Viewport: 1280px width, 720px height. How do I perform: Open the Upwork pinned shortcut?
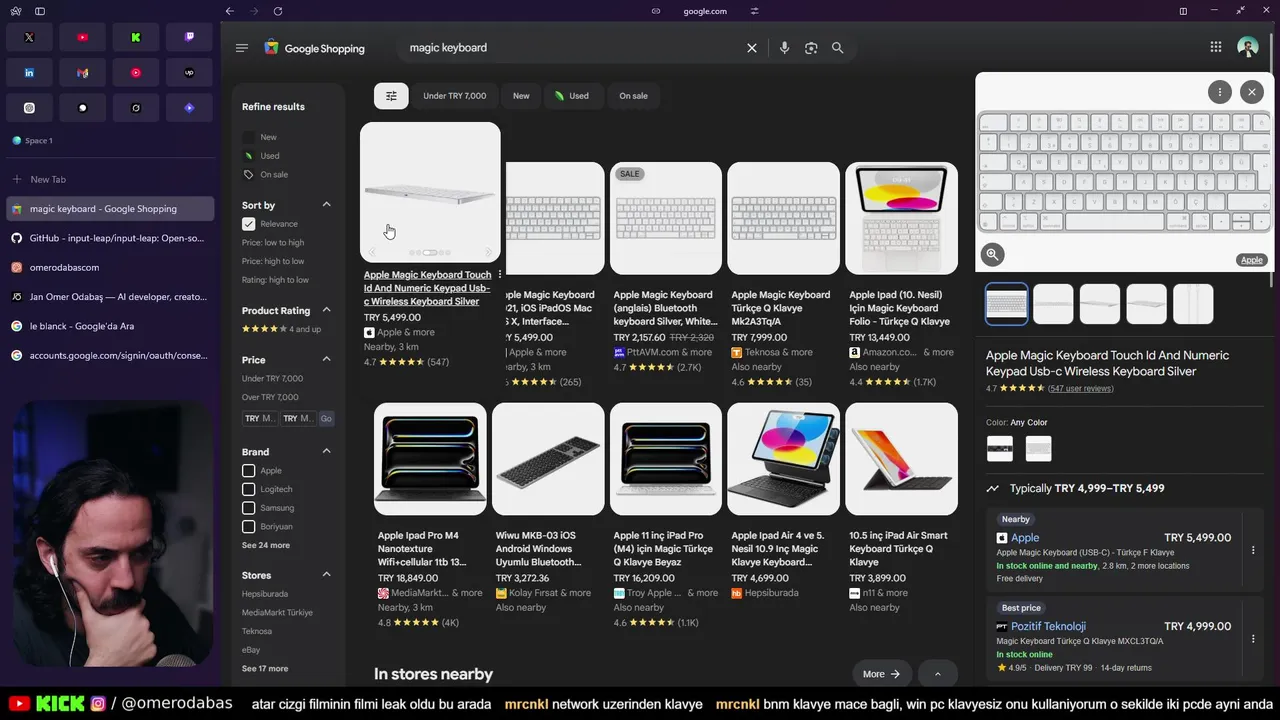189,73
